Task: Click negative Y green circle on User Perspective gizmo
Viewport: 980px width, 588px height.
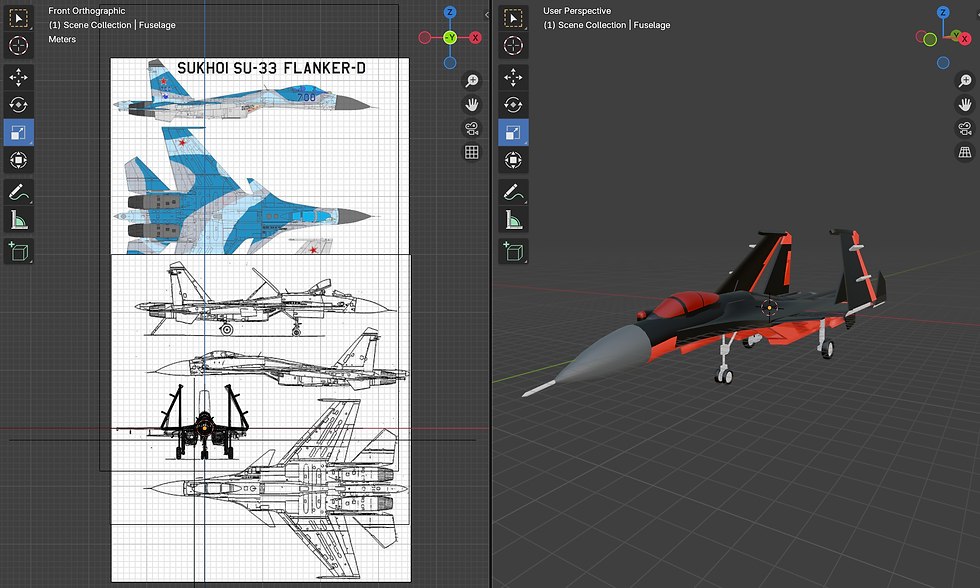Action: (x=930, y=39)
